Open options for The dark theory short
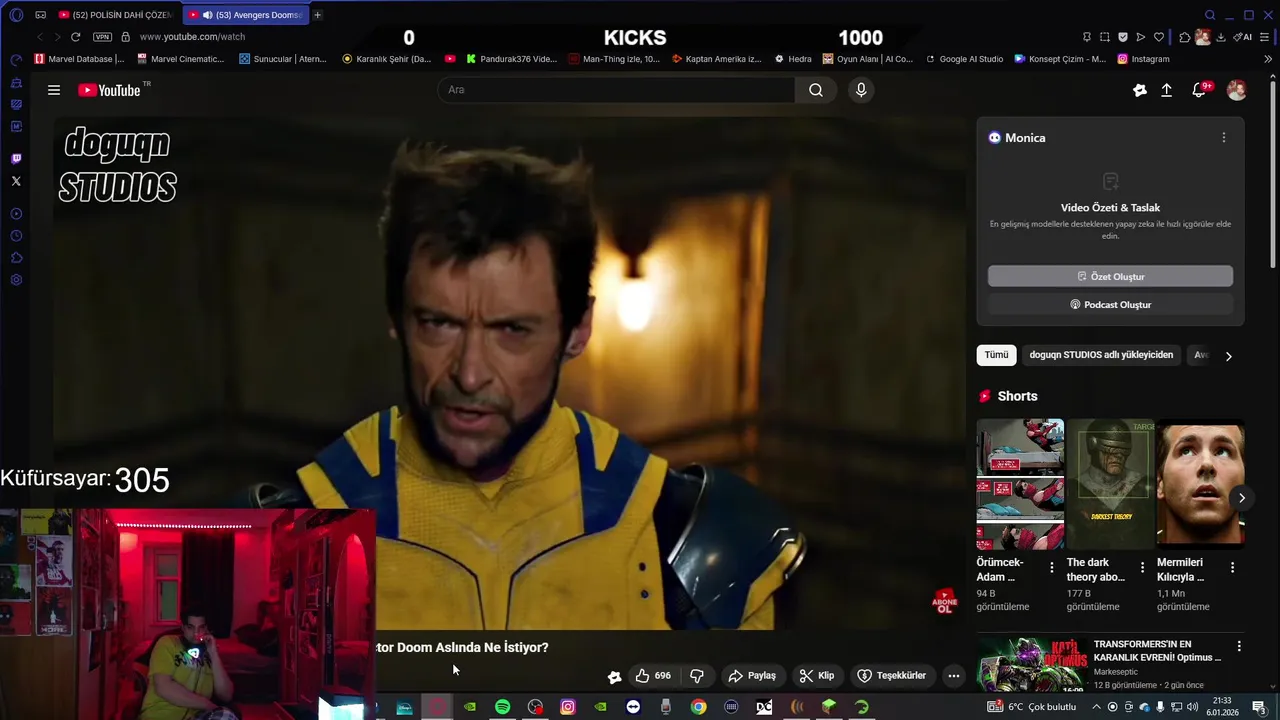This screenshot has width=1280, height=720. coord(1142,568)
